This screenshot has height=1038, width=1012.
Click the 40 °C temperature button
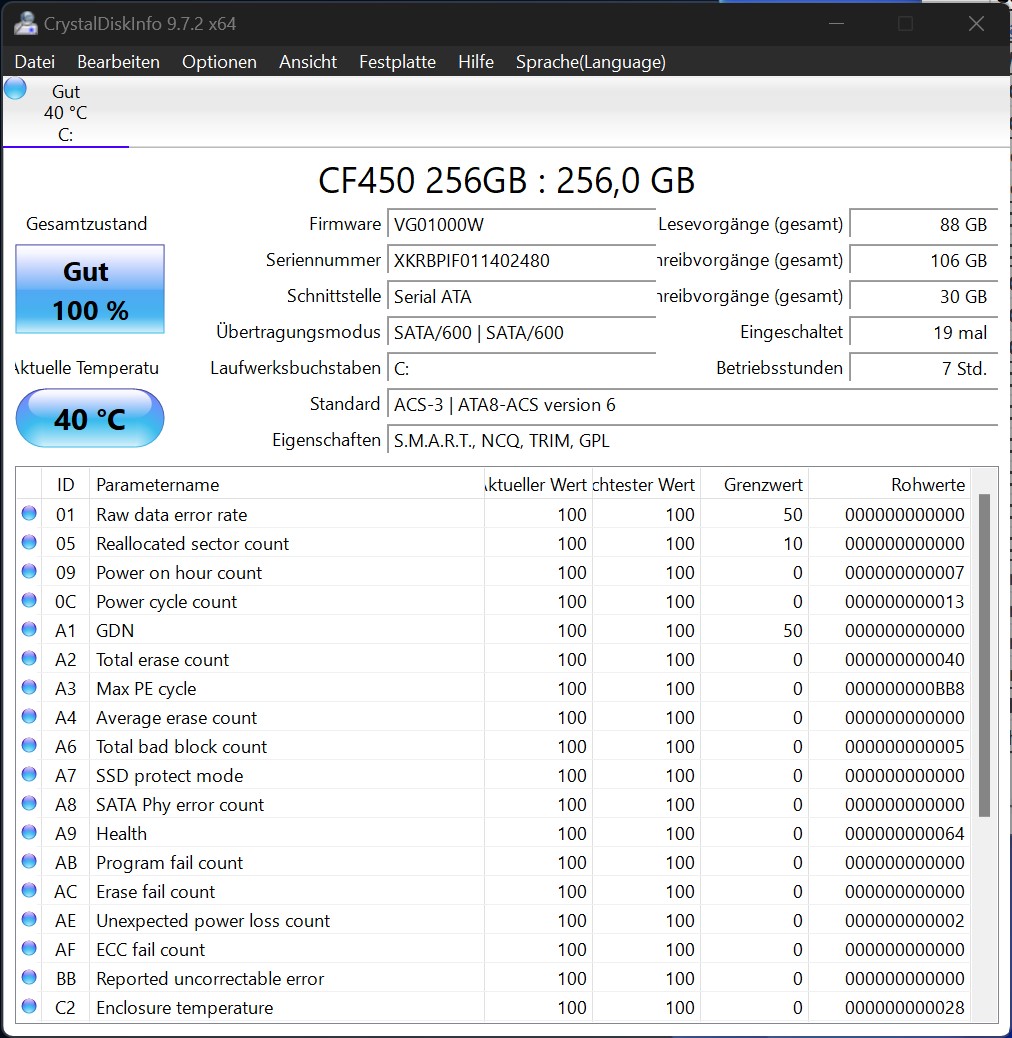pyautogui.click(x=90, y=418)
